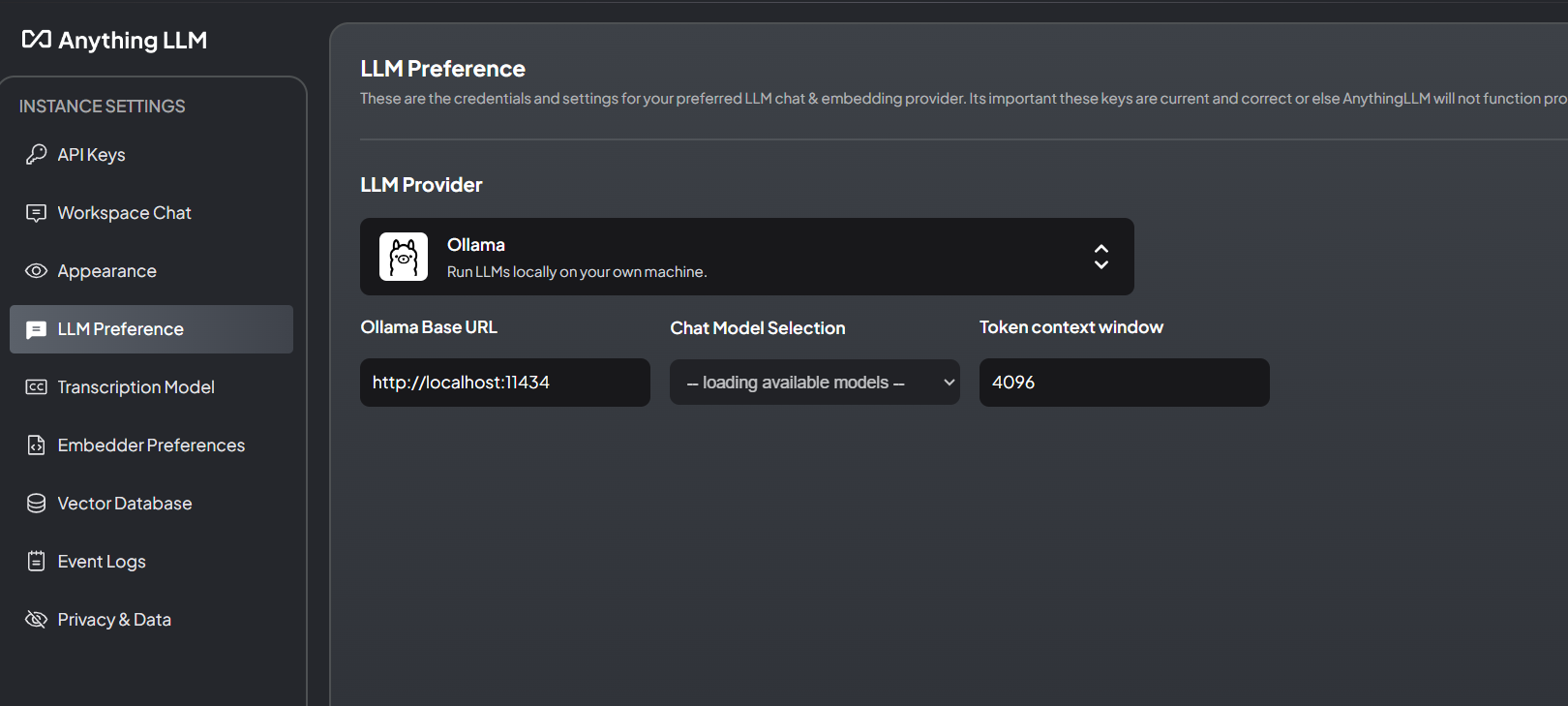Click the file-code icon for Embedder Preferences
The height and width of the screenshot is (706, 1568).
pos(36,445)
